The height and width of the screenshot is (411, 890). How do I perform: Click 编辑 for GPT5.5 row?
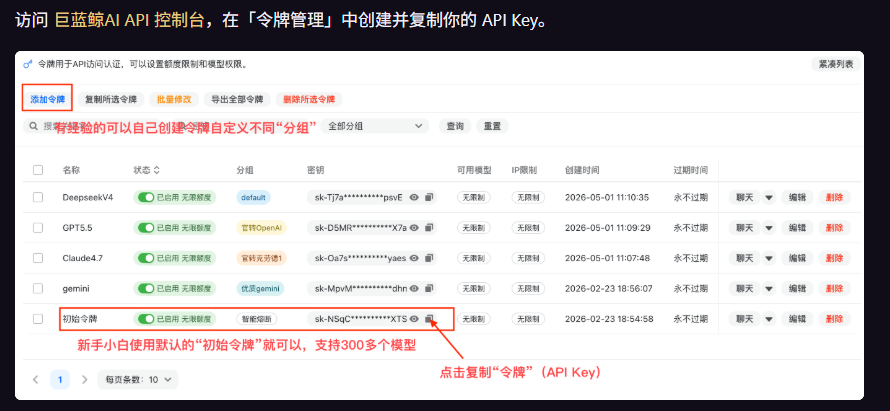[x=797, y=228]
